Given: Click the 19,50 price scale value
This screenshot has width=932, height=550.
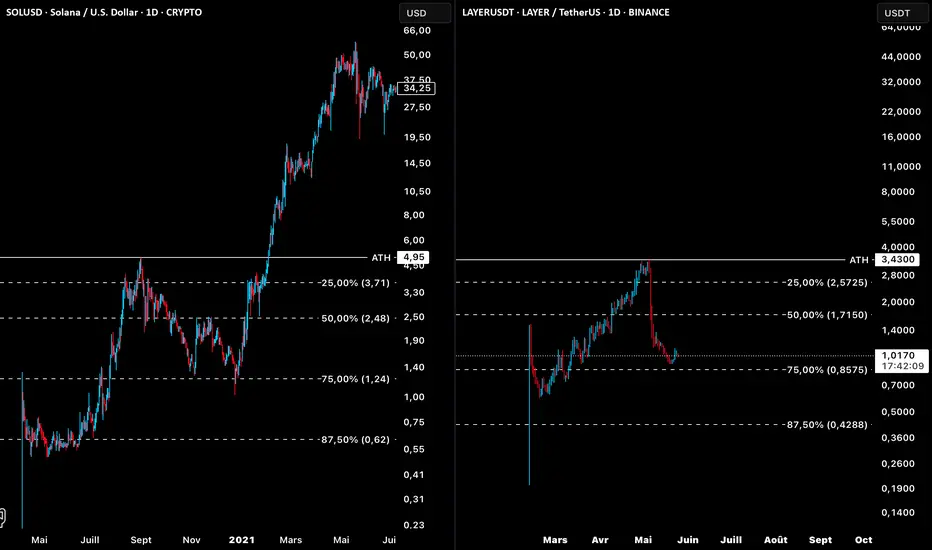Looking at the screenshot, I should pyautogui.click(x=417, y=137).
